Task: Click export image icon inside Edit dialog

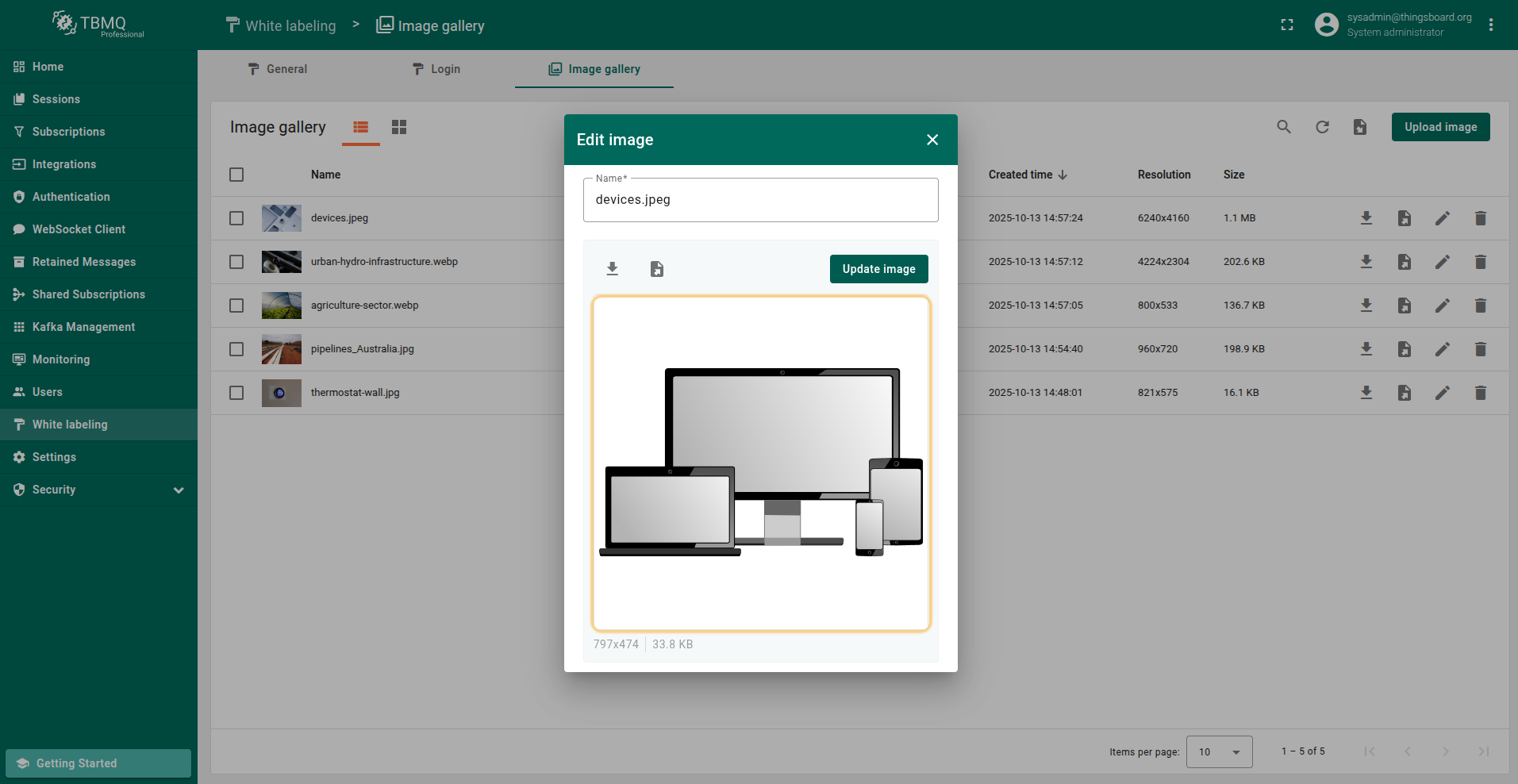Action: point(657,269)
